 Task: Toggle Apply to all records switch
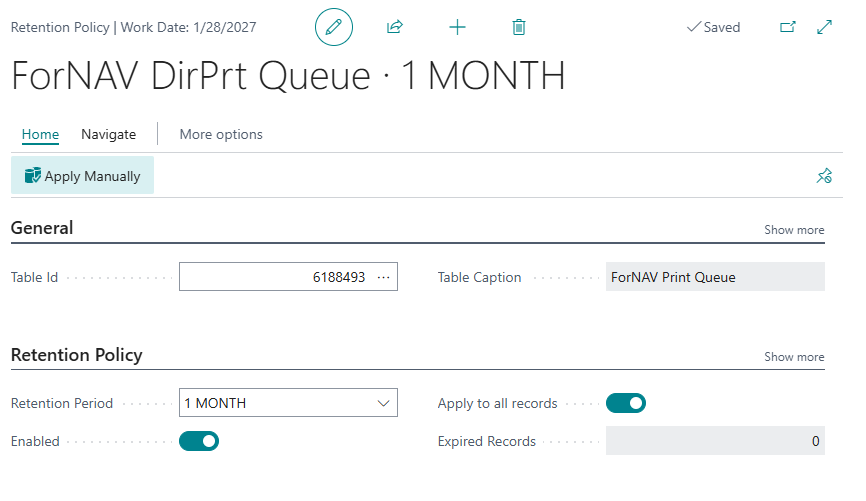click(626, 403)
